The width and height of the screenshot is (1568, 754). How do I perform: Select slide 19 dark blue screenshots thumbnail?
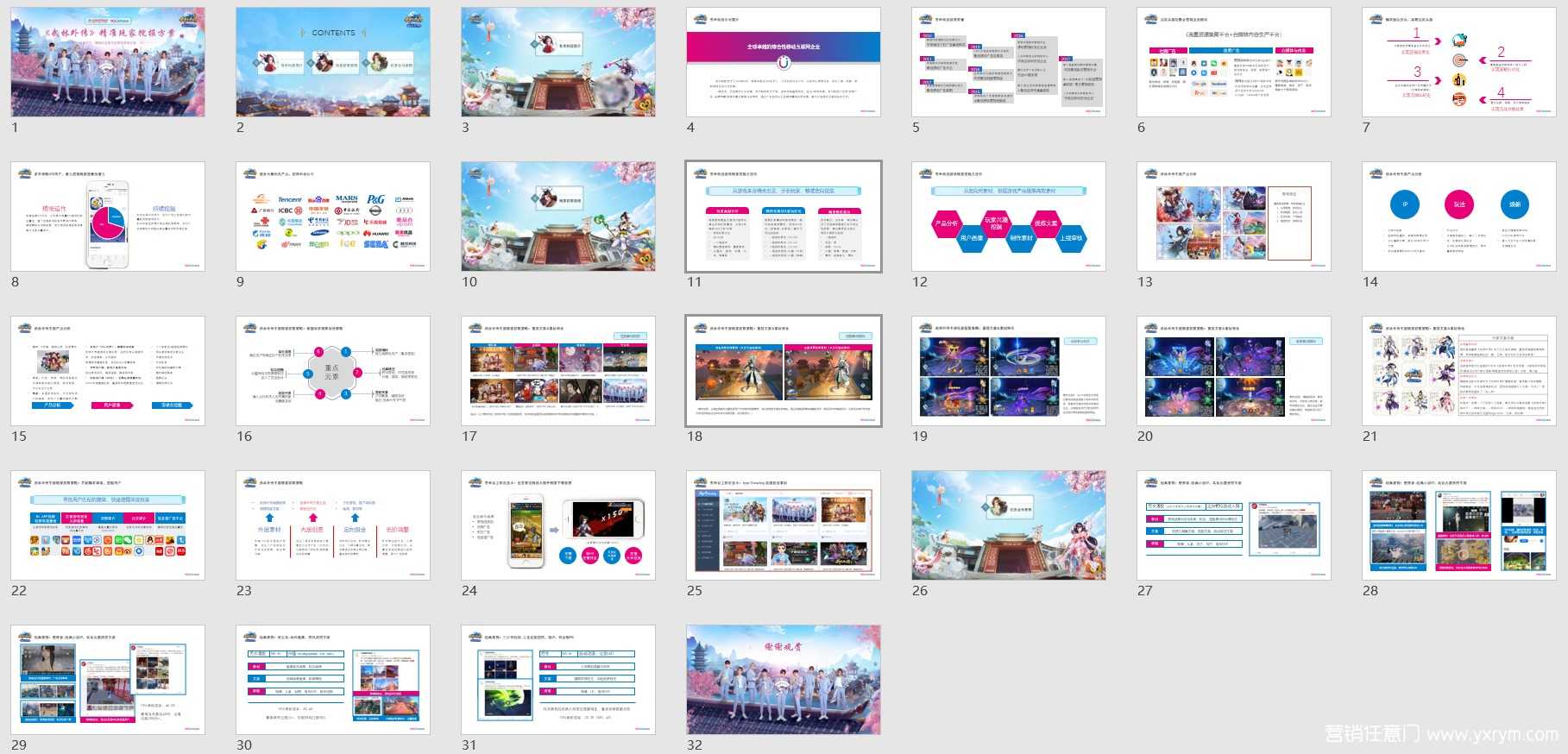tap(1009, 371)
